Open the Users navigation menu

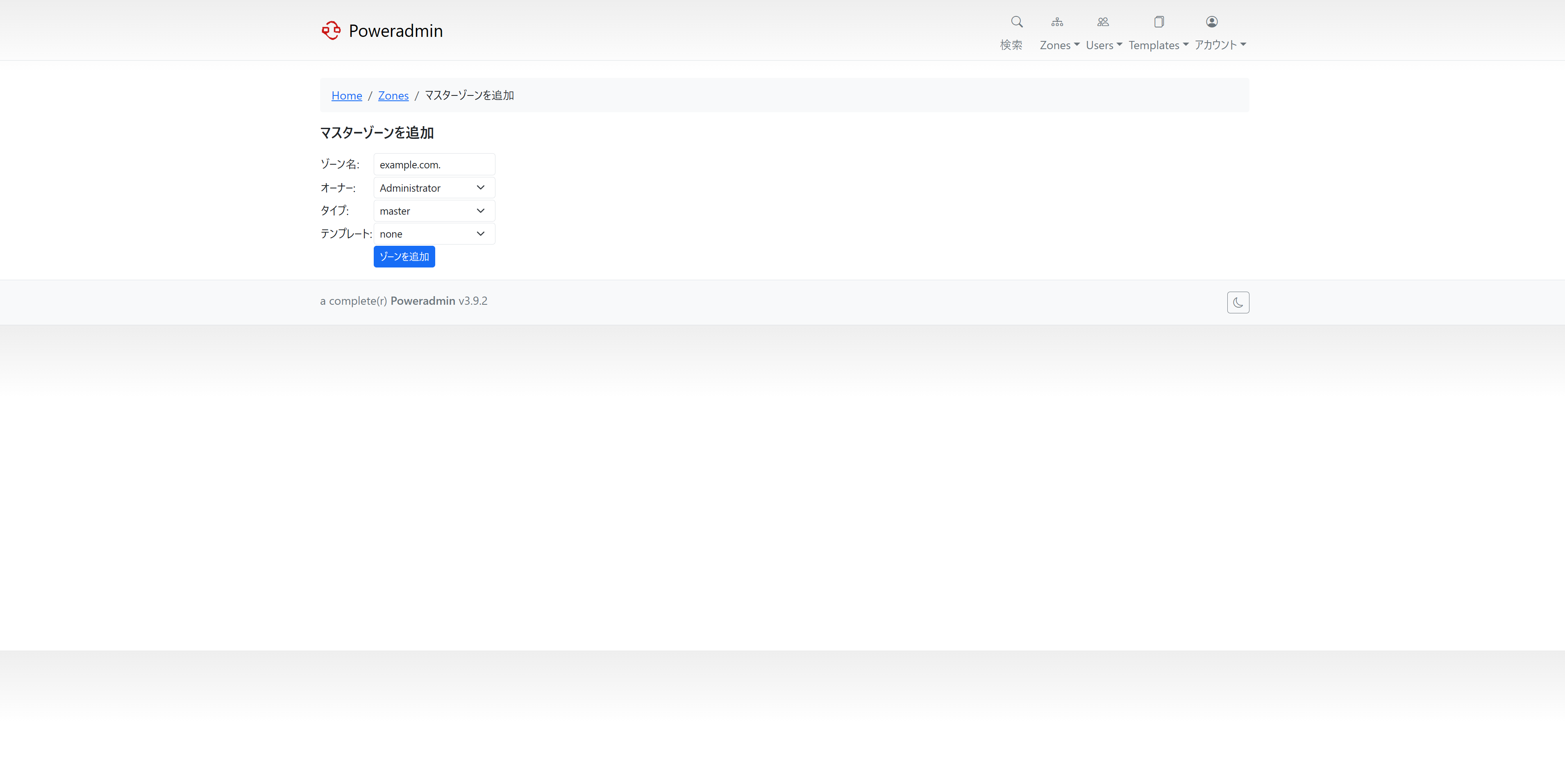[1103, 45]
